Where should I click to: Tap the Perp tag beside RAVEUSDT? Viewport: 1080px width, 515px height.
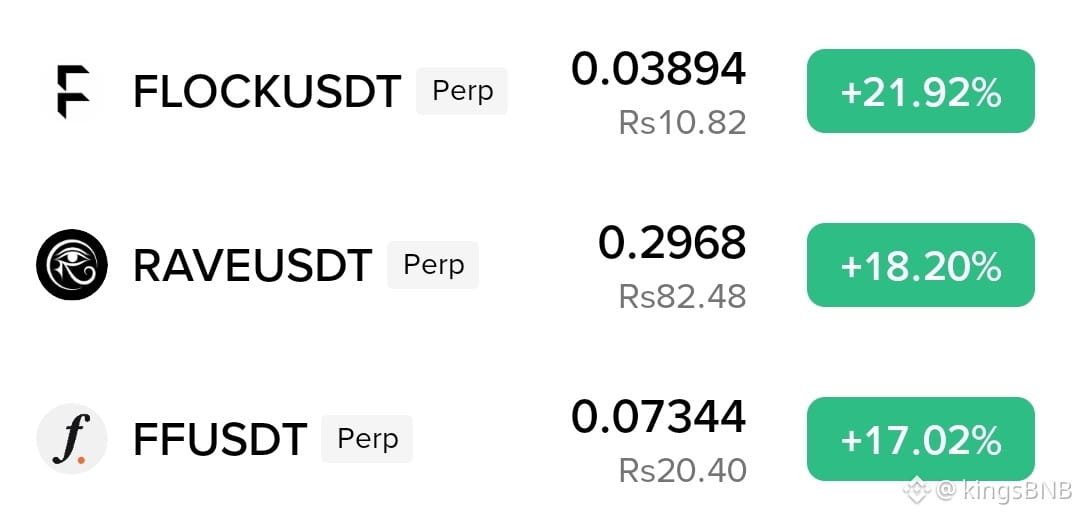point(433,265)
